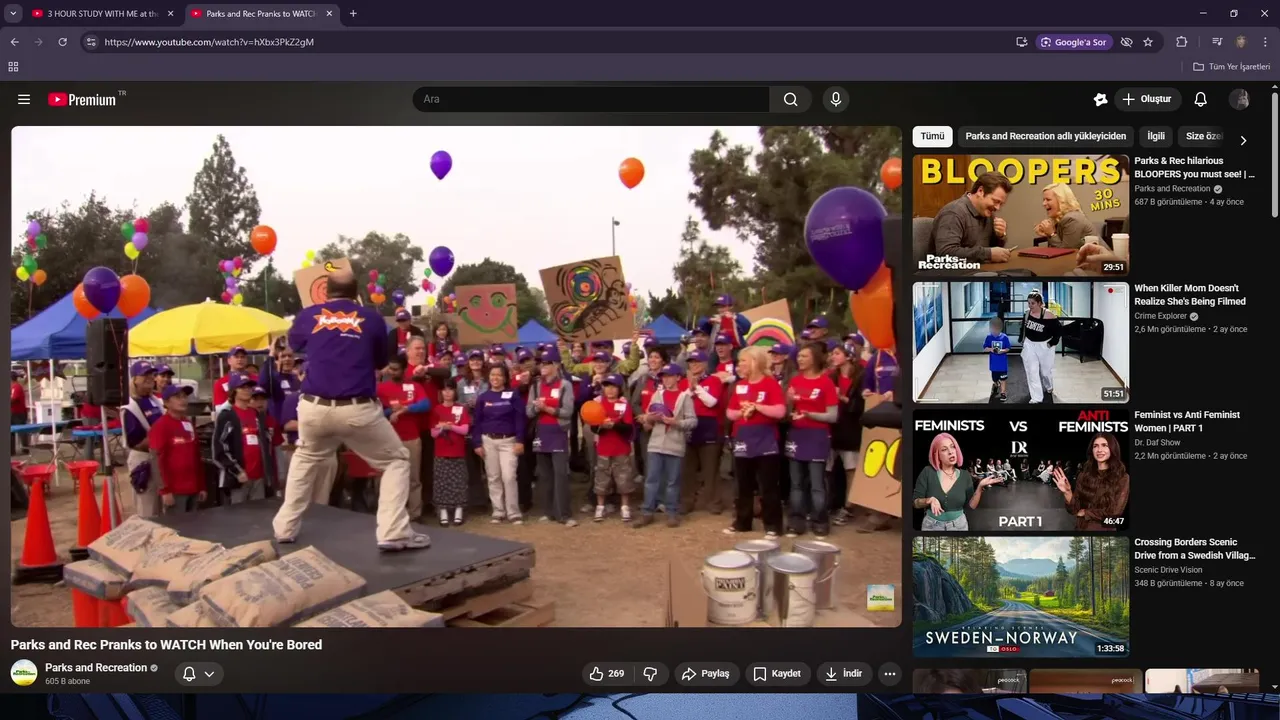Click the Crime Explorer channel name
The image size is (1280, 720).
tap(1160, 316)
